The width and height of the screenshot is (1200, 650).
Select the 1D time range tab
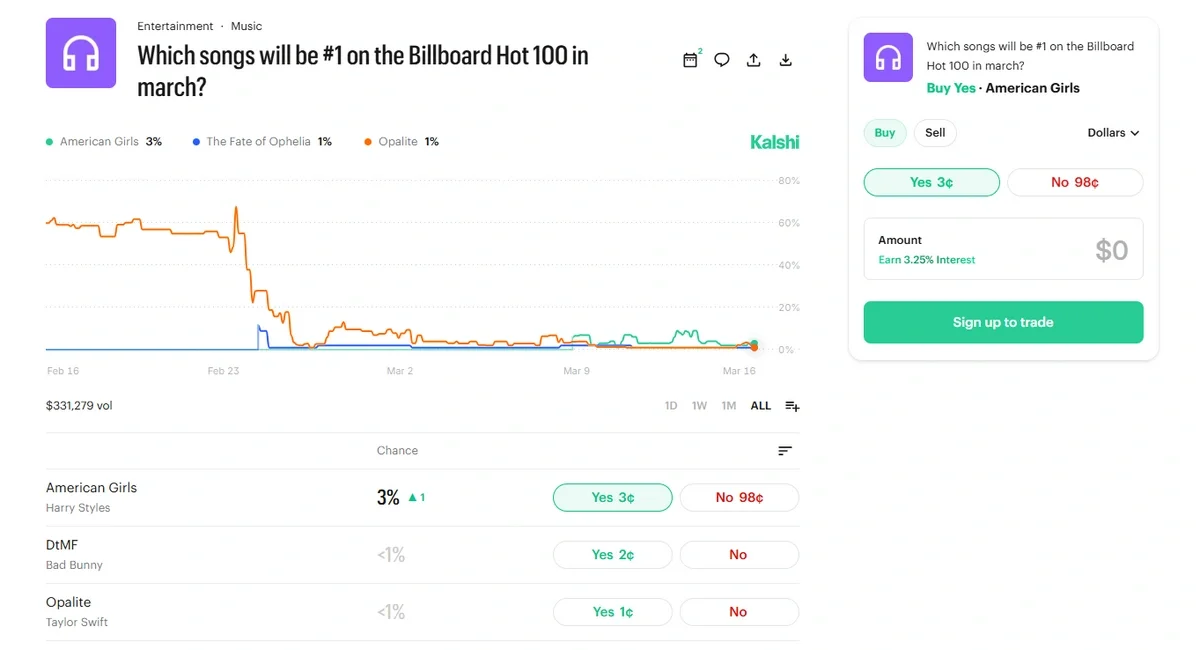(671, 406)
